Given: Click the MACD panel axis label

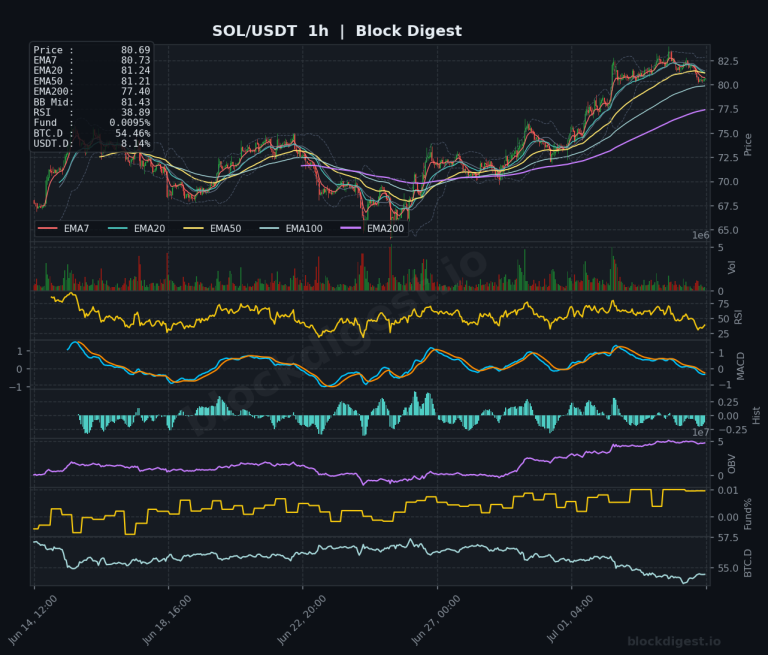Looking at the screenshot, I should [x=740, y=366].
